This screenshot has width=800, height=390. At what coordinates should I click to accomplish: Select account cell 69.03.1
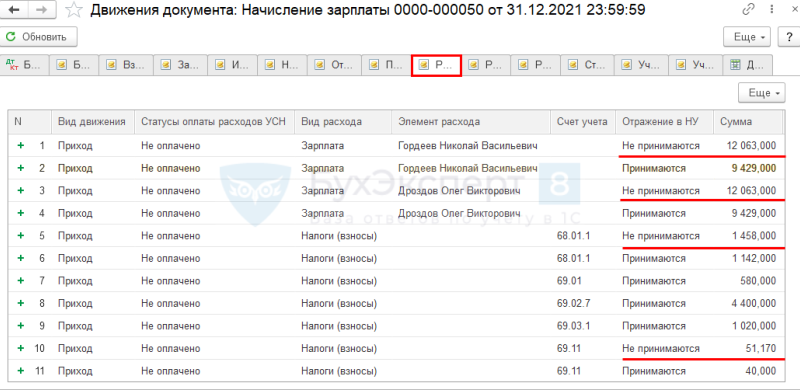coord(573,326)
